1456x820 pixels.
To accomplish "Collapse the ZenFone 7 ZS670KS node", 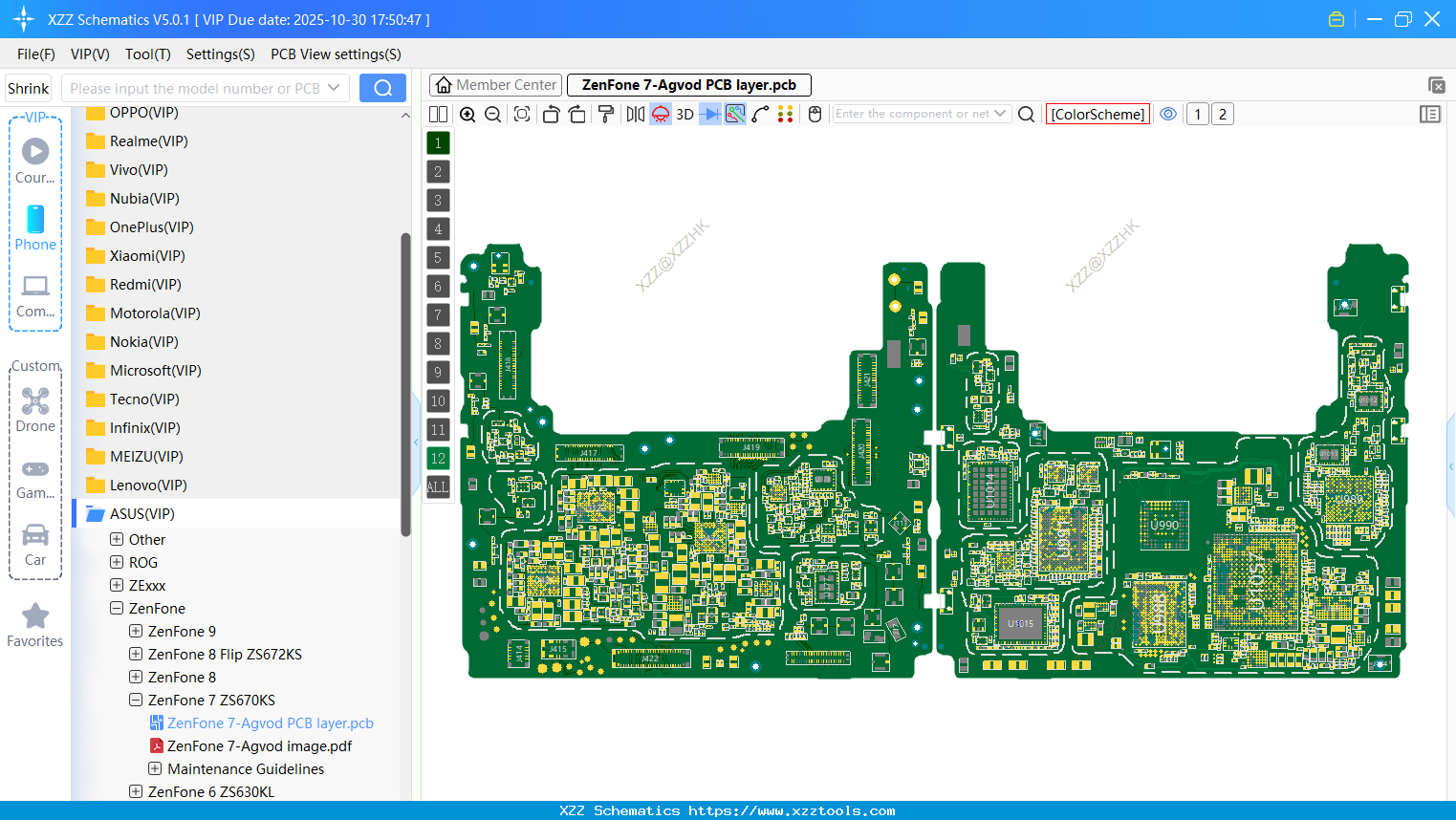I will [136, 700].
